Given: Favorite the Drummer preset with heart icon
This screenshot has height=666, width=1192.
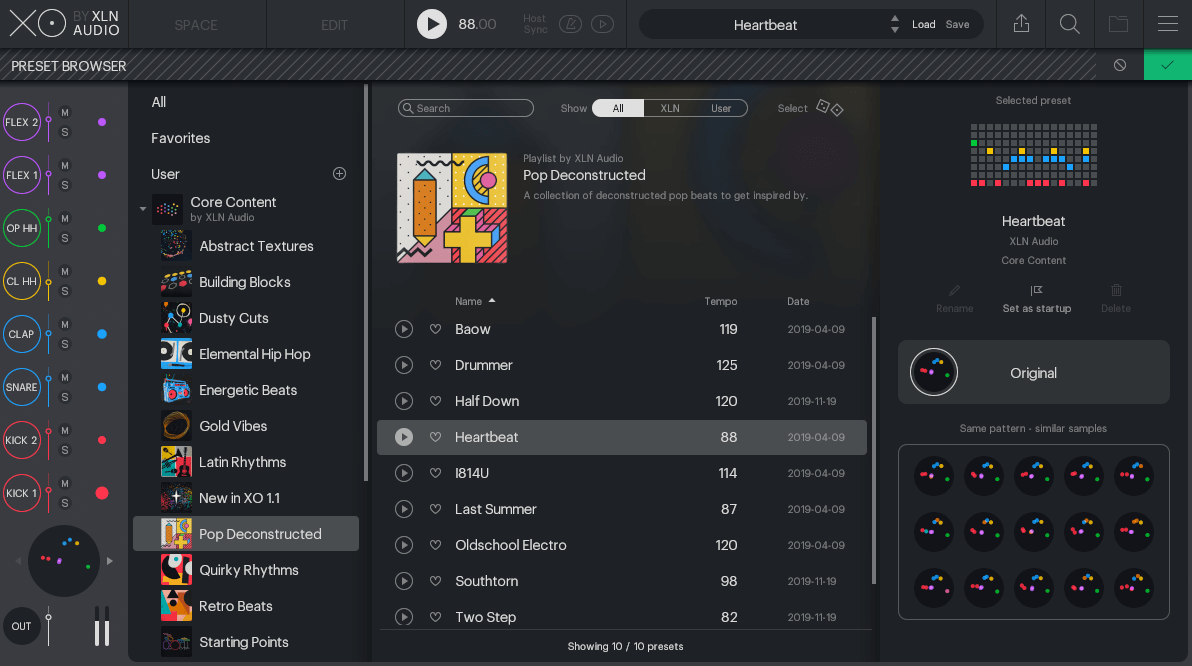Looking at the screenshot, I should [x=435, y=365].
